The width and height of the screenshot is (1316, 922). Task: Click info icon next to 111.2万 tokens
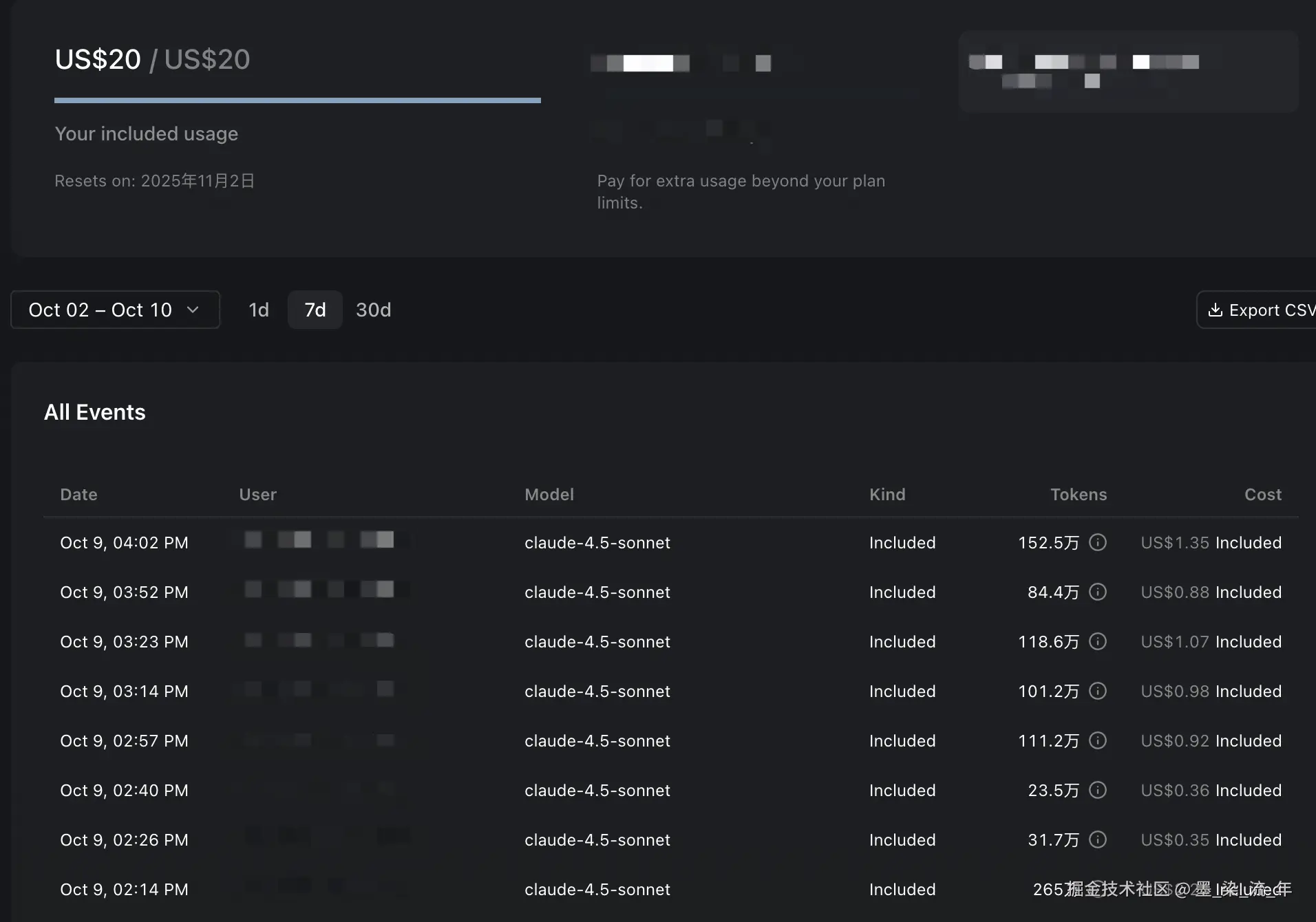(x=1098, y=740)
